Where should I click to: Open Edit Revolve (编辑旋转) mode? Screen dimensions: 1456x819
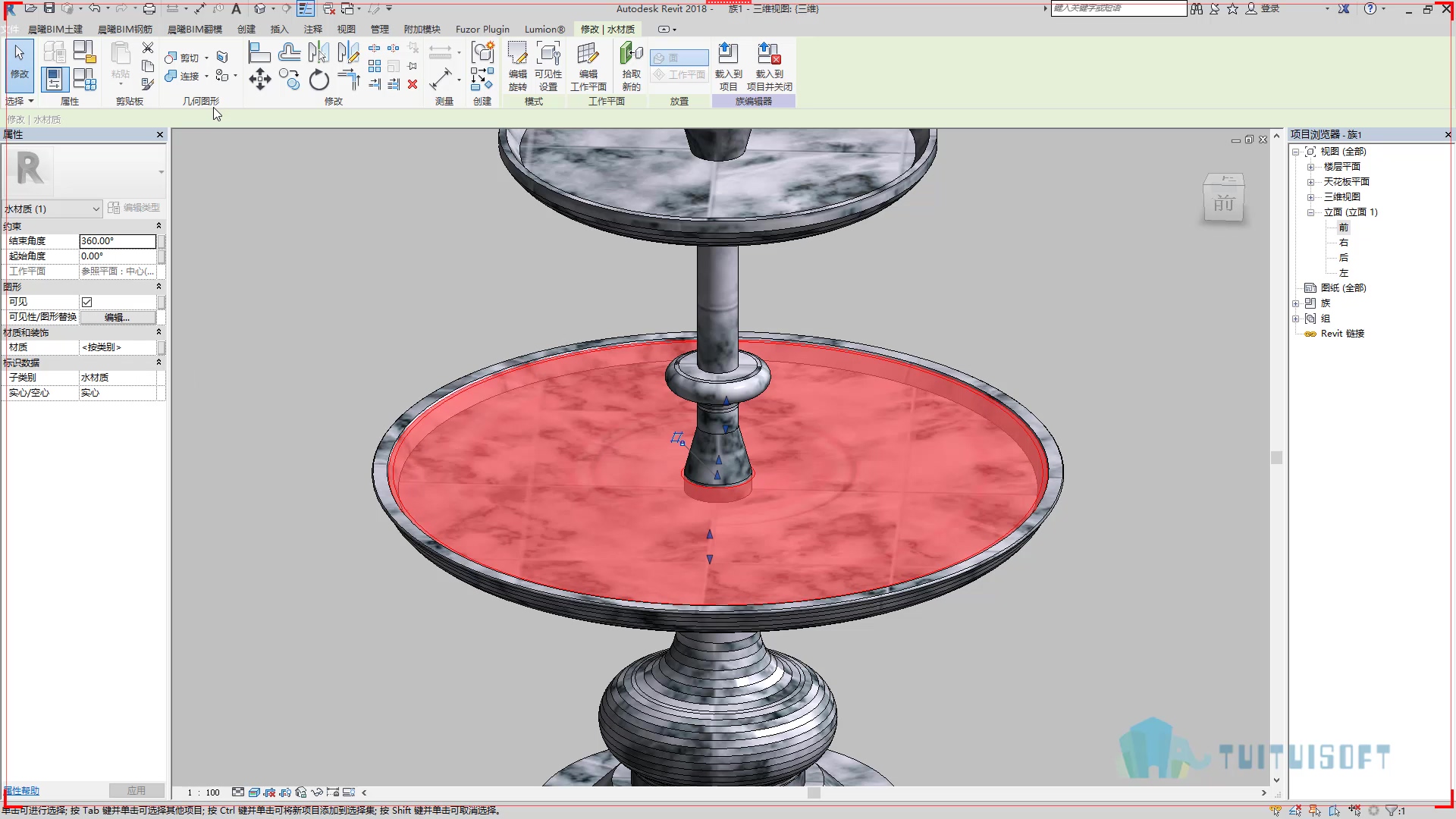tap(517, 67)
